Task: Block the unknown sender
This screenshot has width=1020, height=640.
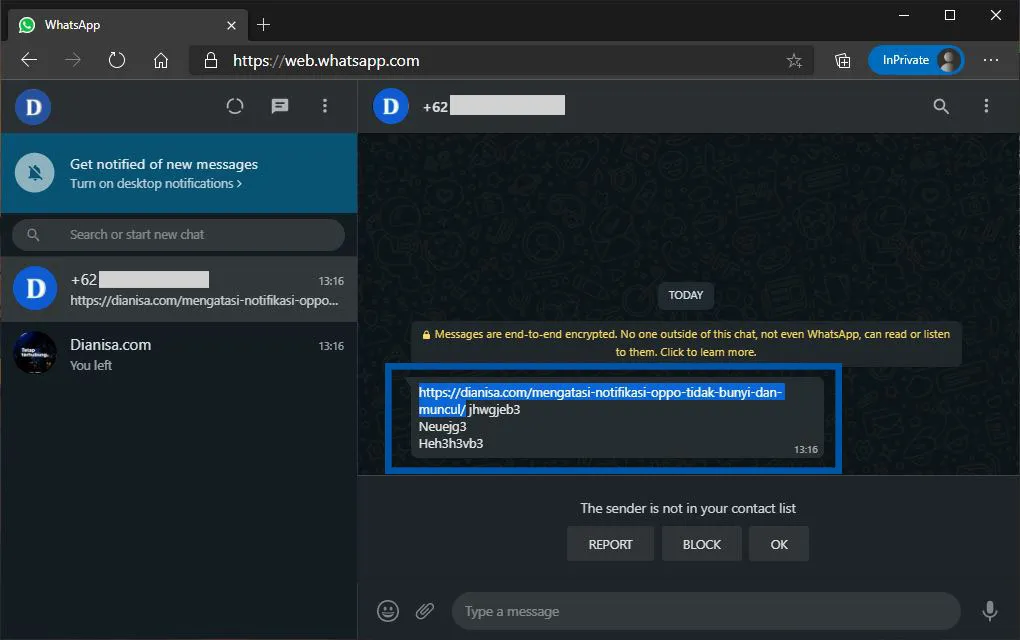Action: pyautogui.click(x=701, y=544)
